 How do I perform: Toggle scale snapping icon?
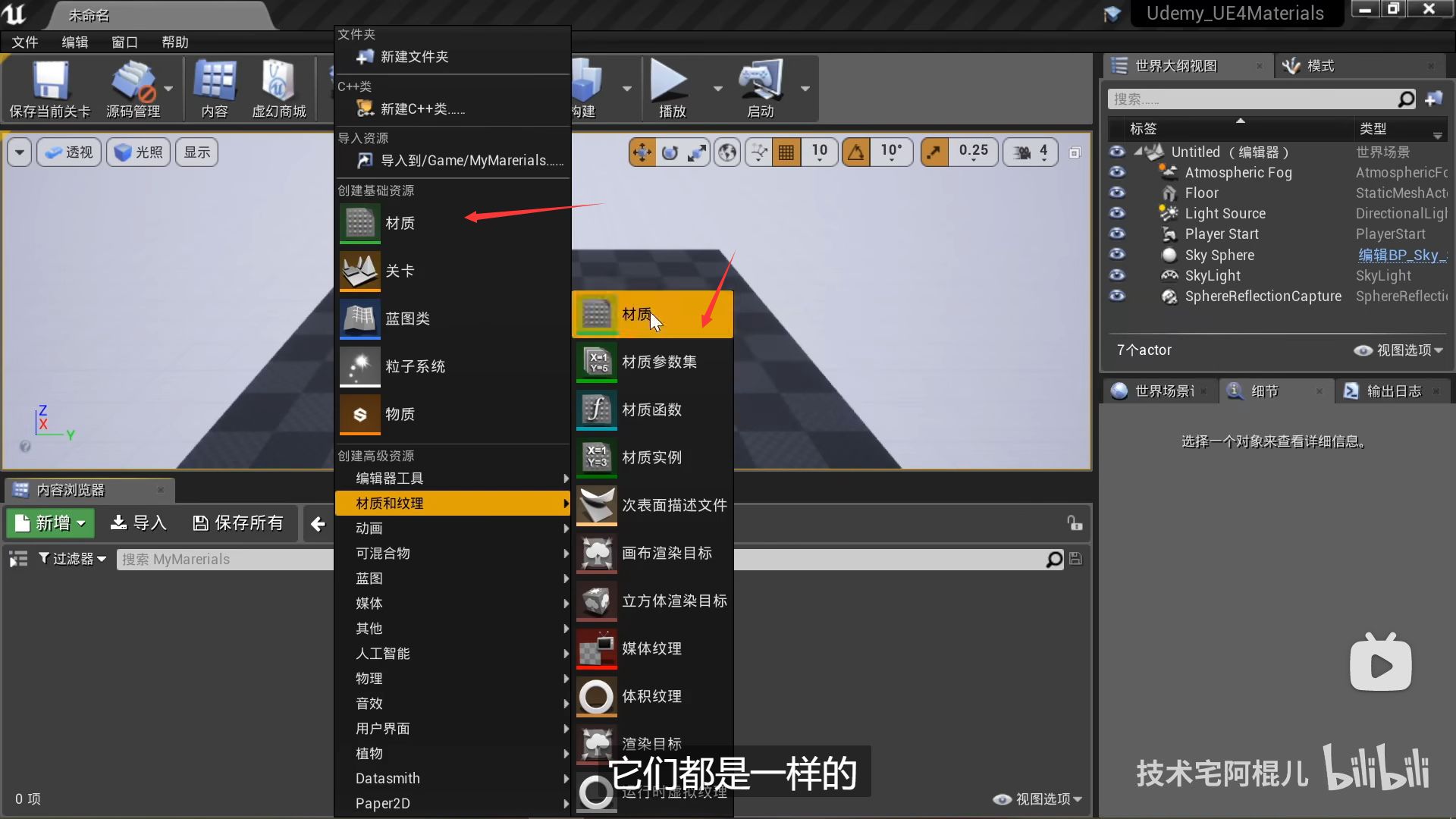934,152
